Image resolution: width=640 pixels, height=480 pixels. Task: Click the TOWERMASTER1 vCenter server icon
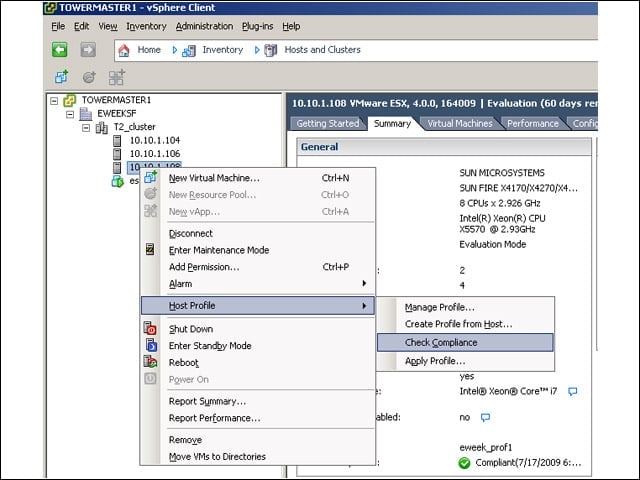pyautogui.click(x=70, y=100)
